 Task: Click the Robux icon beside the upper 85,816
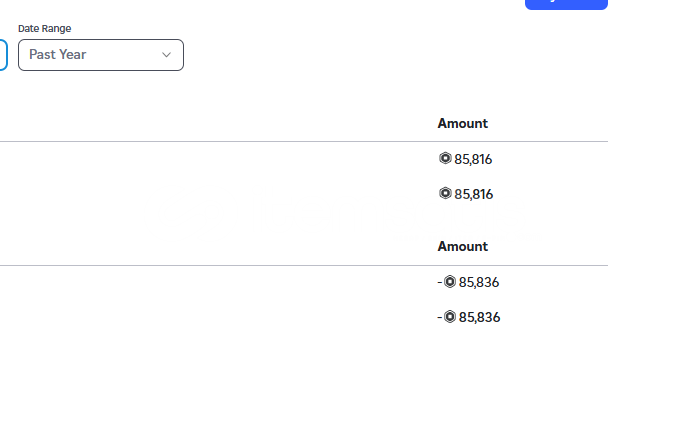pyautogui.click(x=445, y=158)
